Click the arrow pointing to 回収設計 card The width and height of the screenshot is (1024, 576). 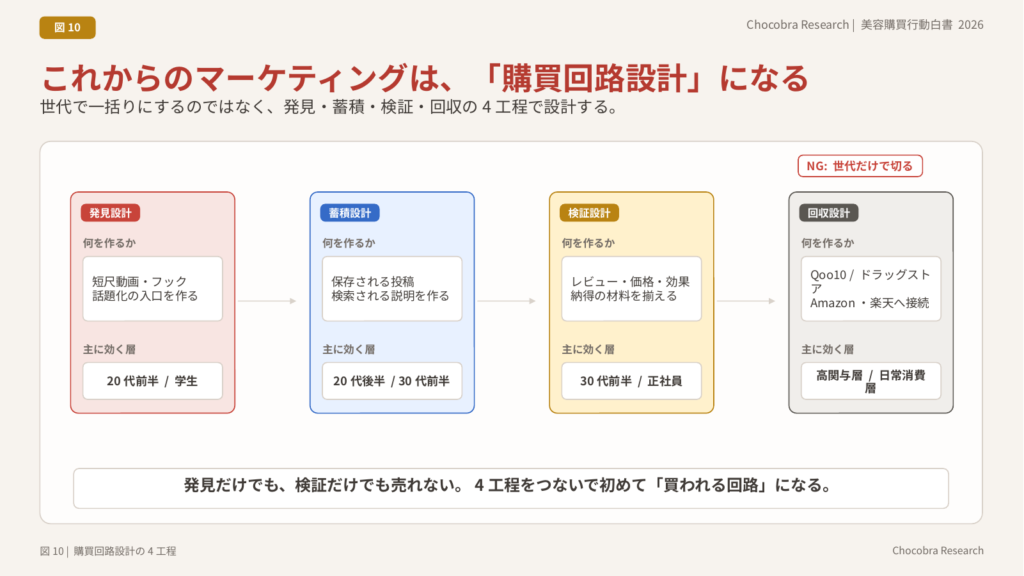746,301
